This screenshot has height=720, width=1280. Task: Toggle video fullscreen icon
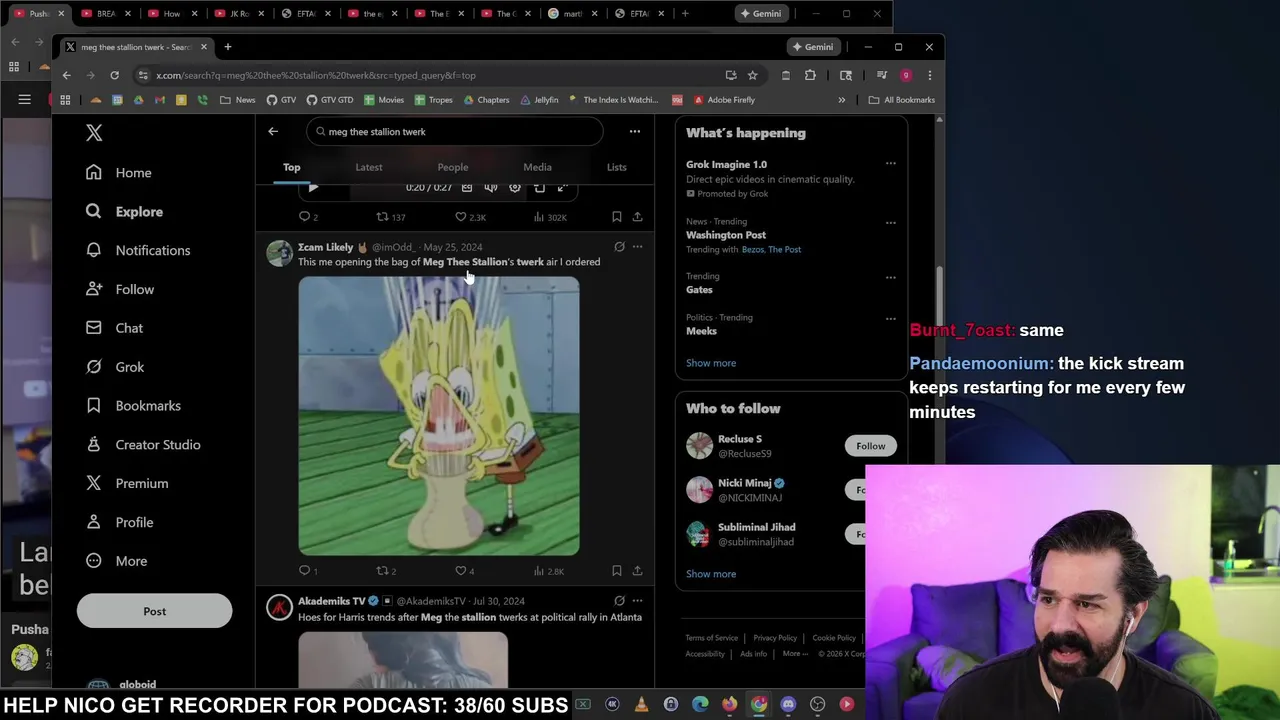coord(563,187)
